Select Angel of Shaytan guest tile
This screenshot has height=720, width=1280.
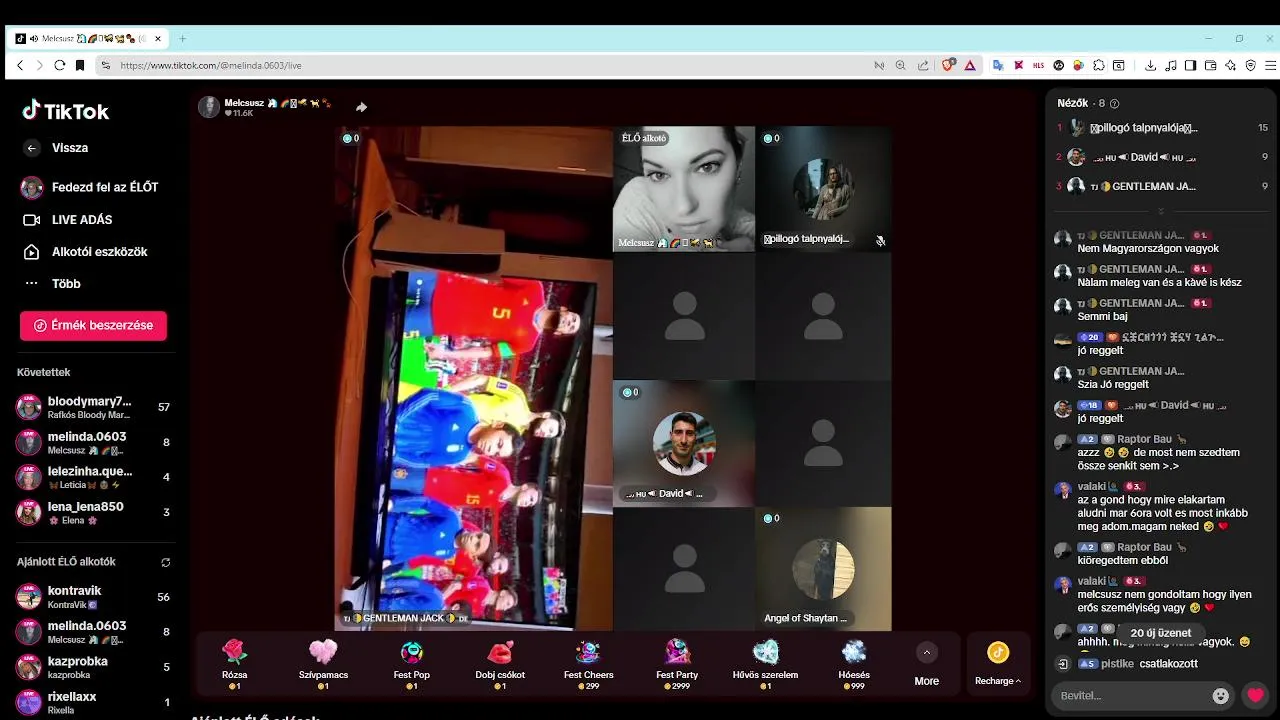(x=823, y=569)
